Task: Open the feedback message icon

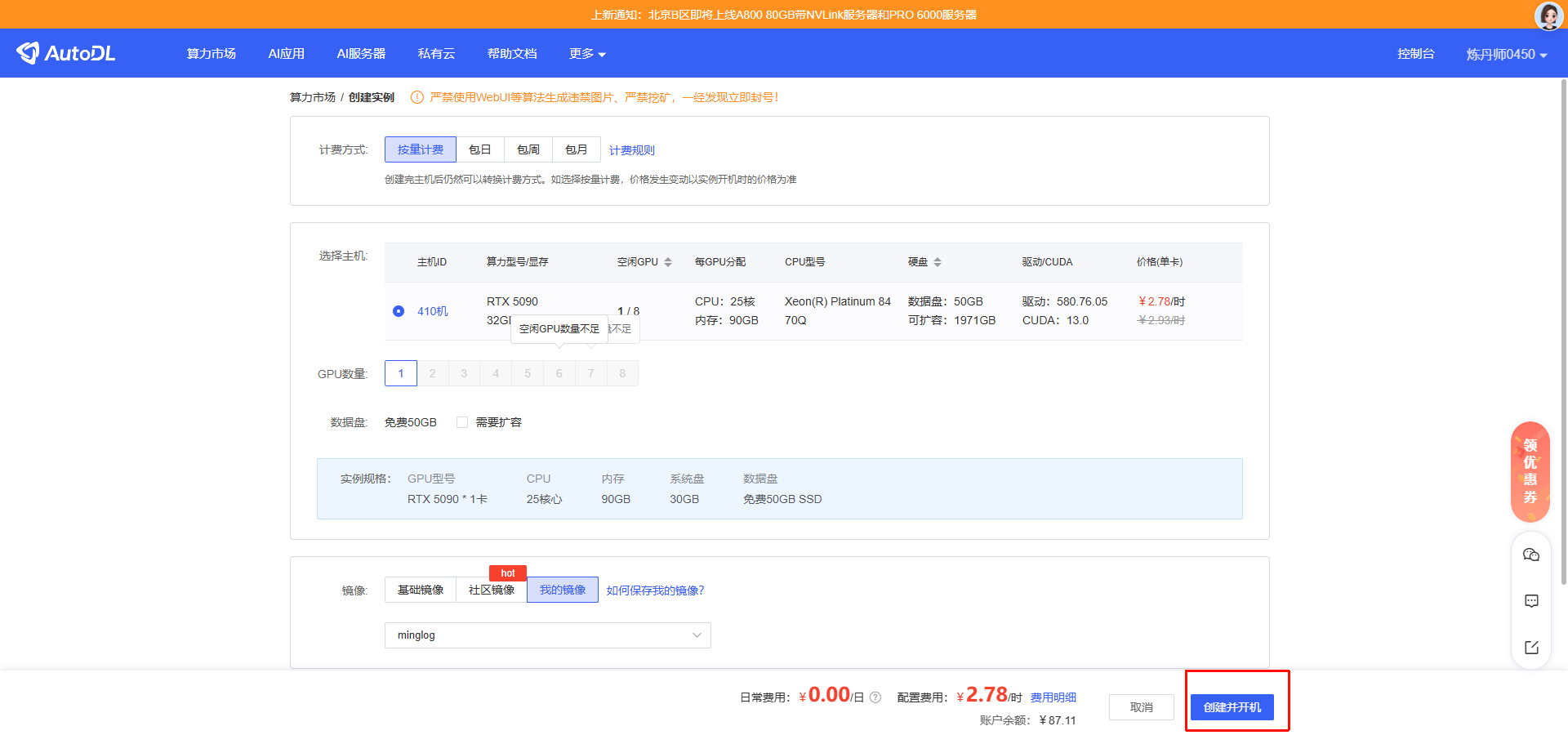Action: pos(1531,601)
